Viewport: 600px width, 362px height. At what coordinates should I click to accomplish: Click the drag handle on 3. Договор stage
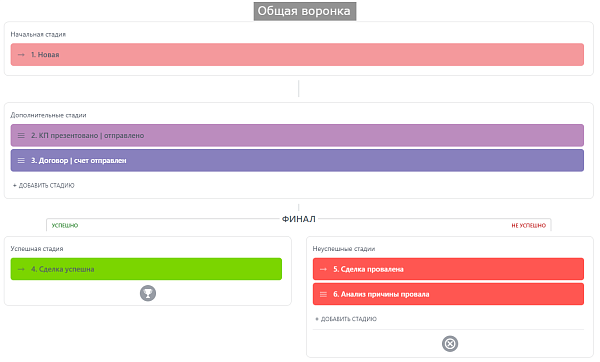21,160
